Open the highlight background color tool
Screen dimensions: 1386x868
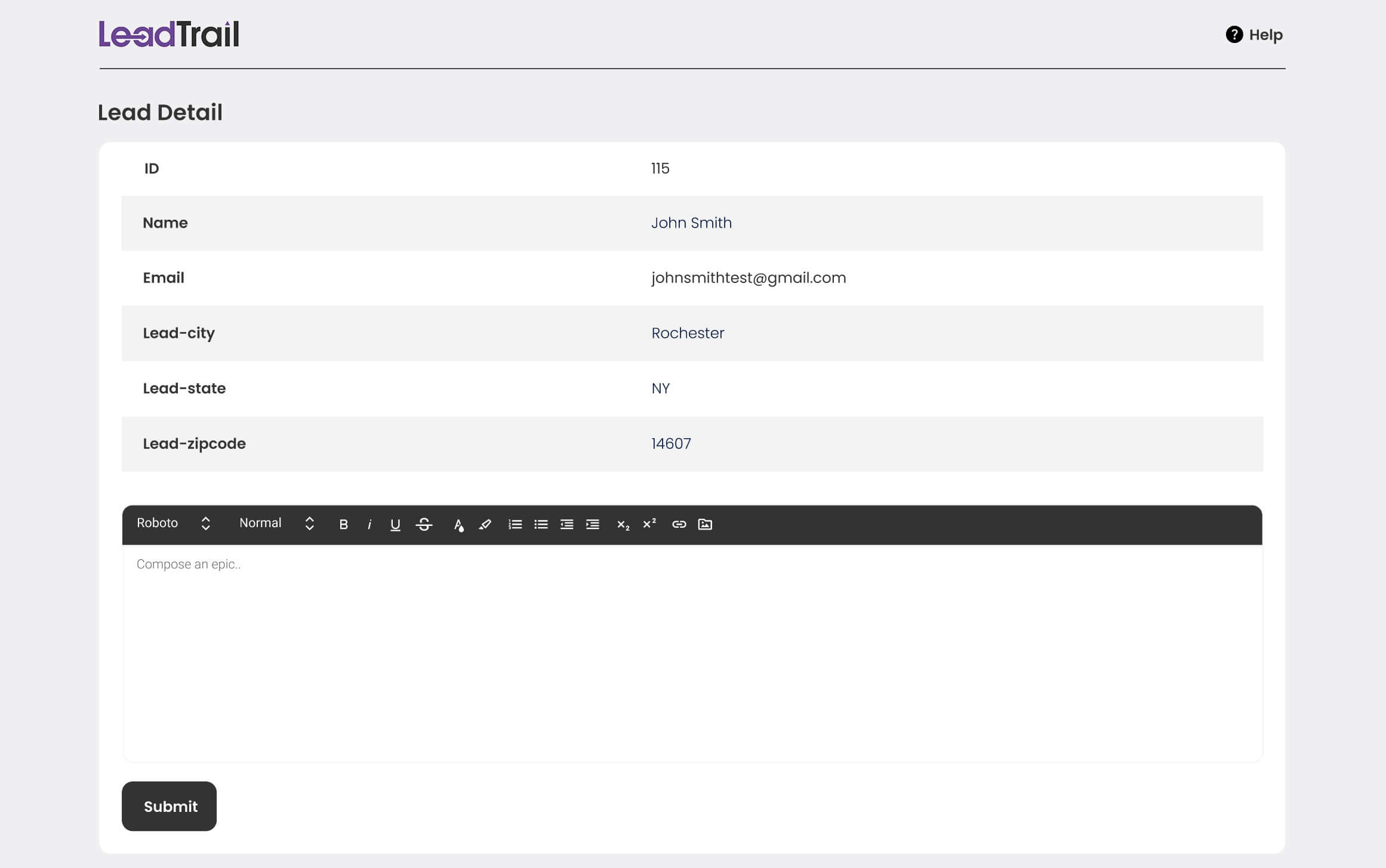coord(485,524)
